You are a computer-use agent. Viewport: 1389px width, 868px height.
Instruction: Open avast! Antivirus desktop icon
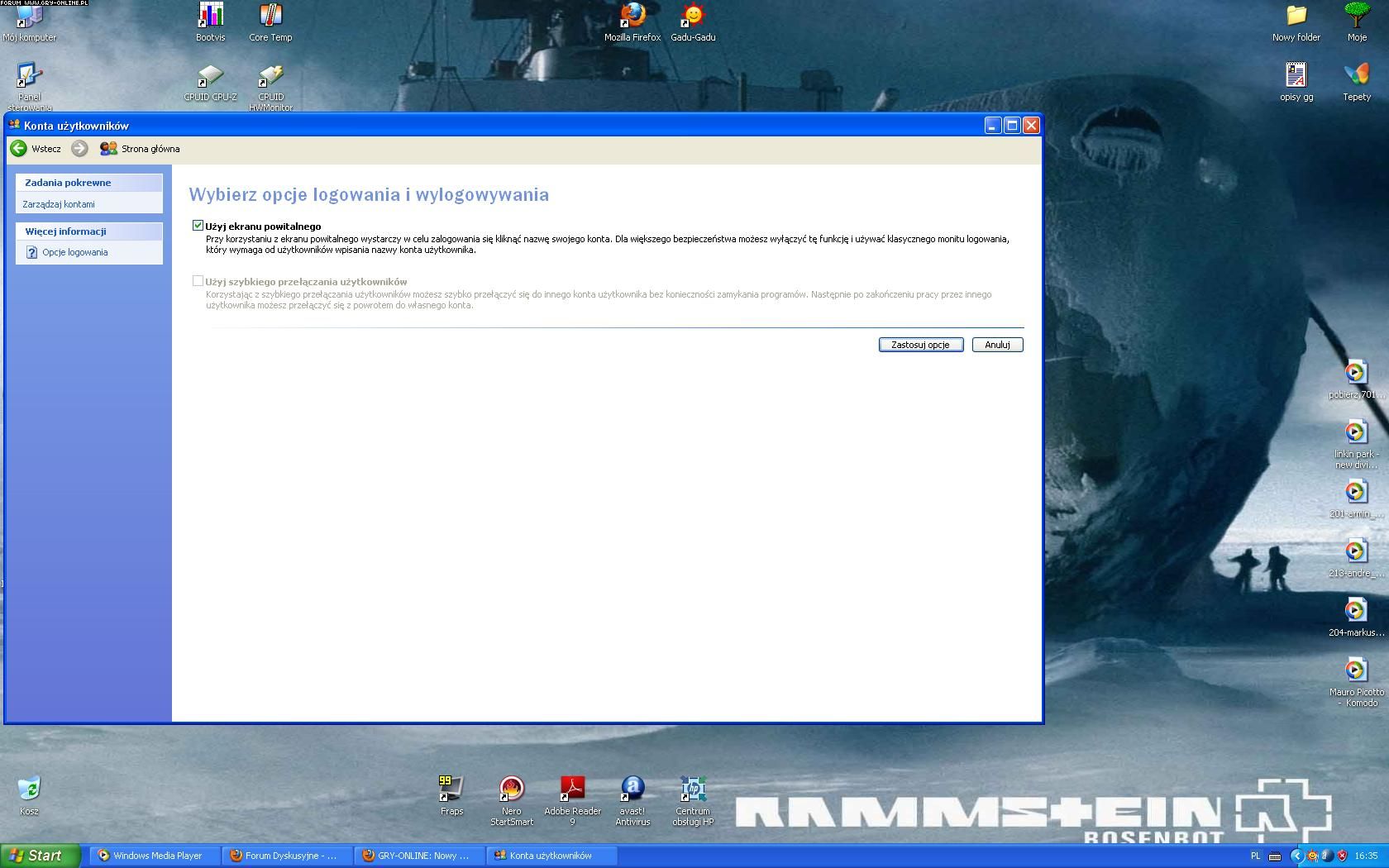click(x=632, y=789)
